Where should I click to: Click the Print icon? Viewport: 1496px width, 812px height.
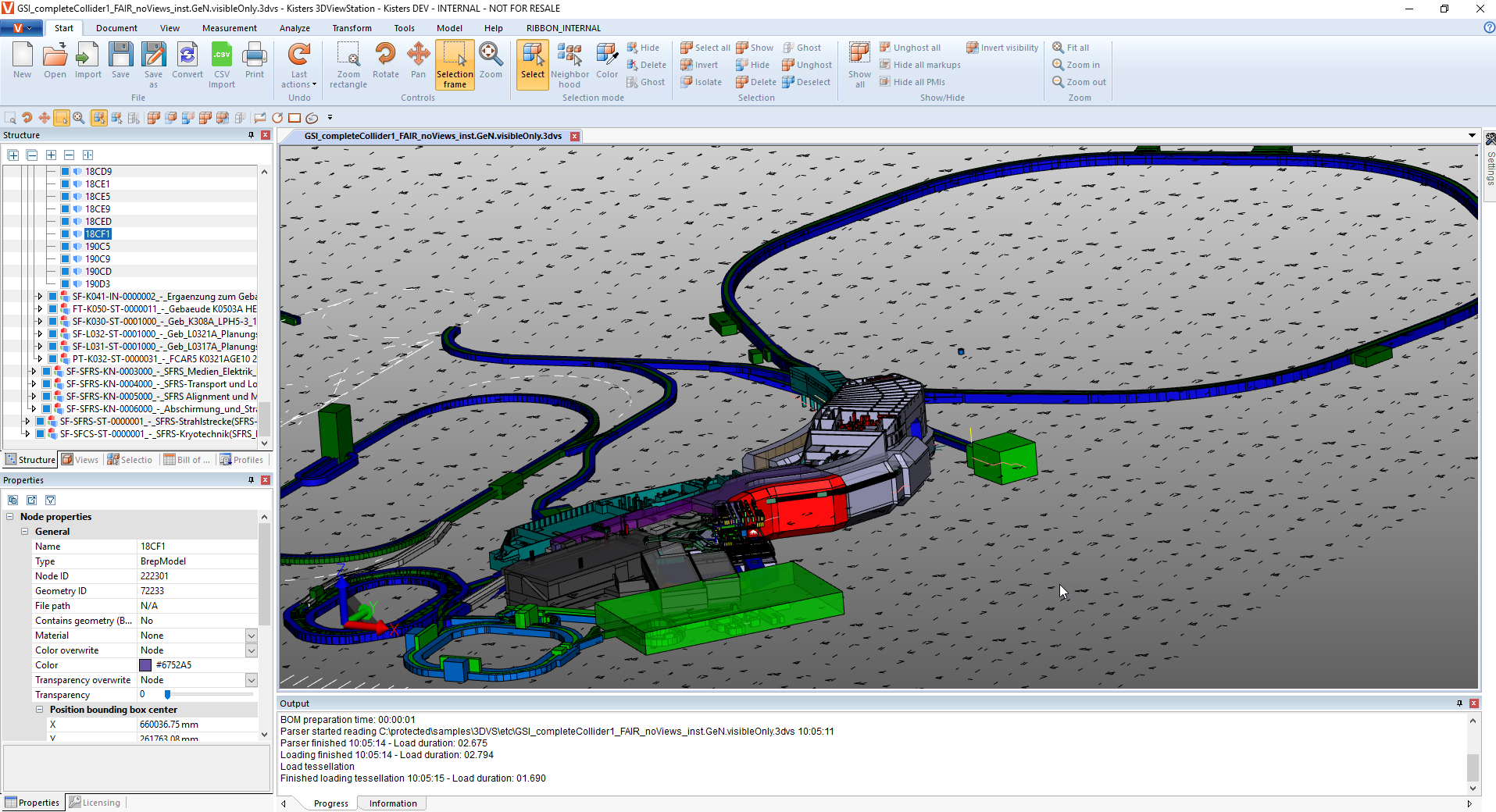(x=255, y=61)
